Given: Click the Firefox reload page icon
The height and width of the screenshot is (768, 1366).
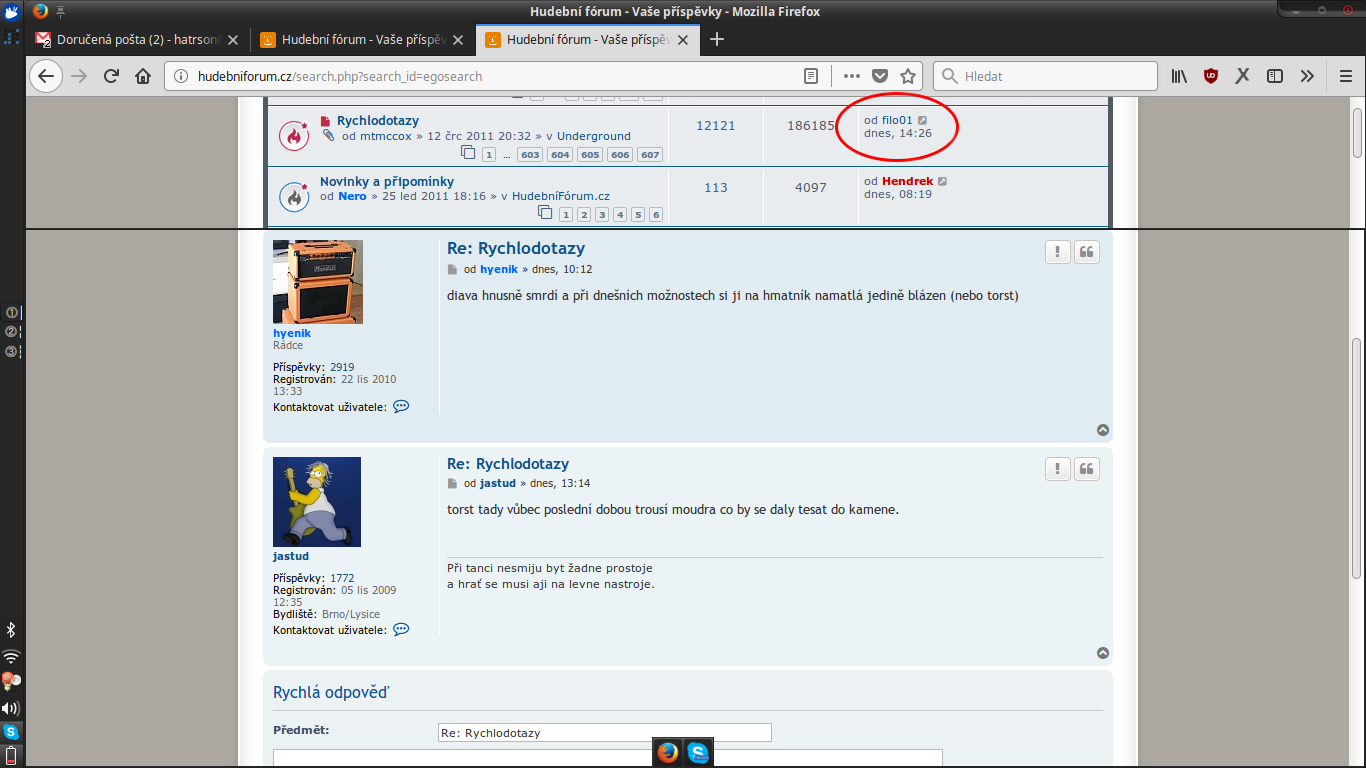Looking at the screenshot, I should coord(111,76).
